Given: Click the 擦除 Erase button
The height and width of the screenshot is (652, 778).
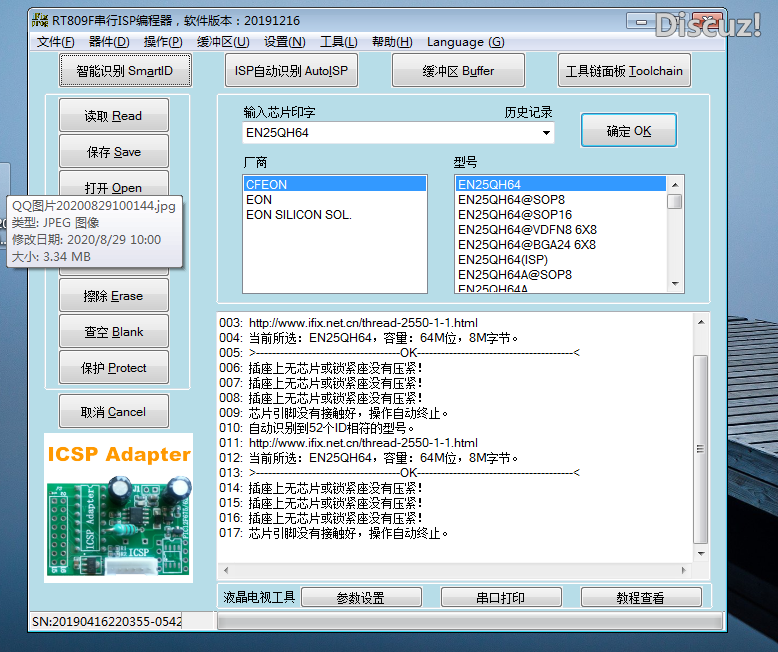Looking at the screenshot, I should 114,295.
